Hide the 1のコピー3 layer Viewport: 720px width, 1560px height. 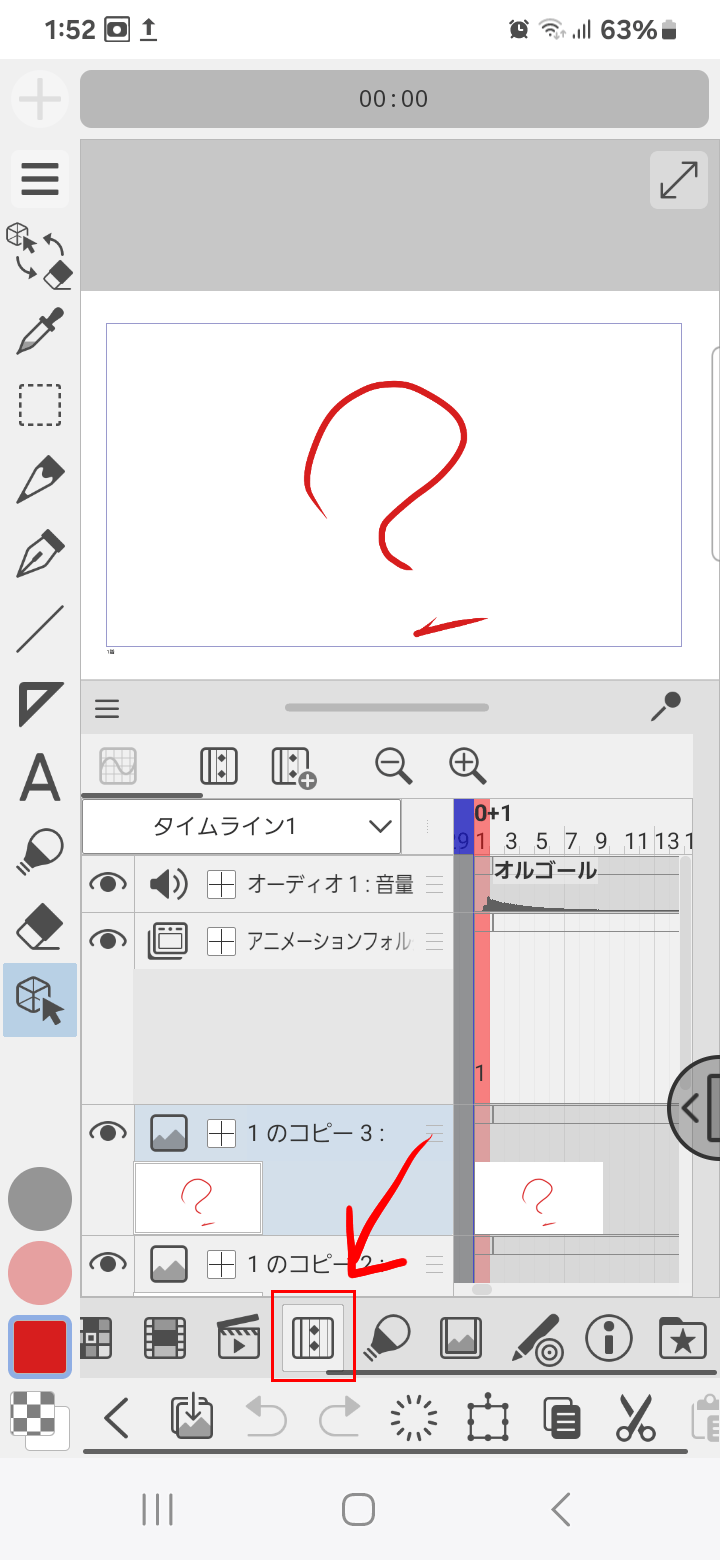click(x=107, y=1132)
